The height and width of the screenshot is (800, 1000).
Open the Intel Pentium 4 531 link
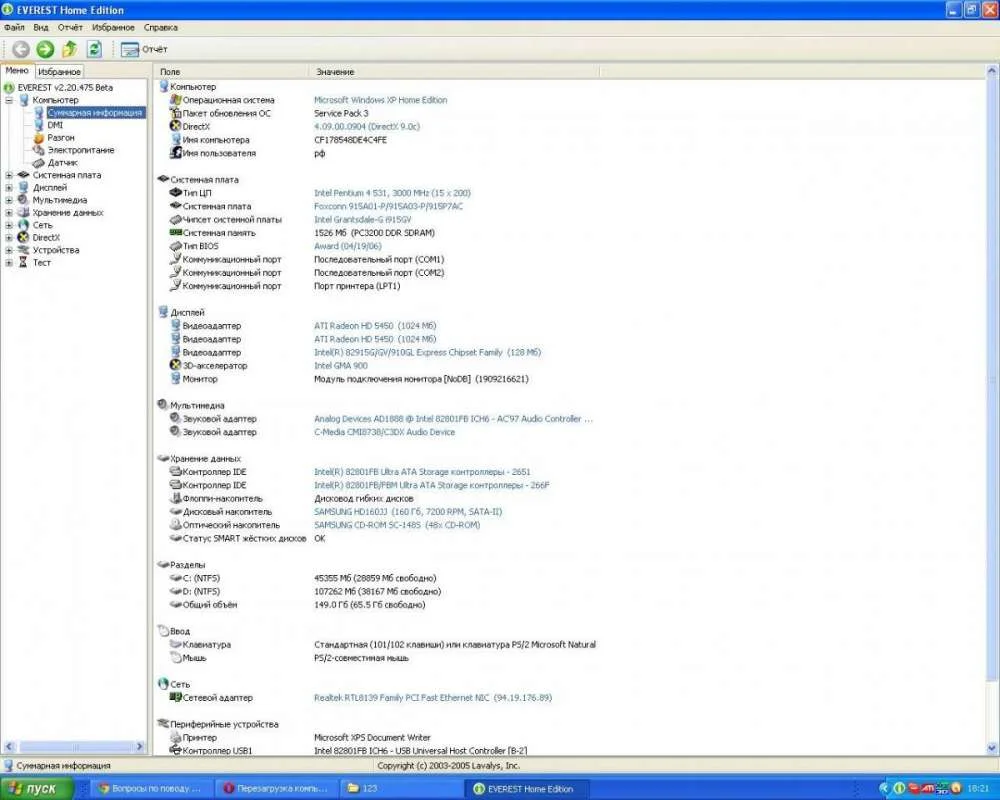point(392,193)
